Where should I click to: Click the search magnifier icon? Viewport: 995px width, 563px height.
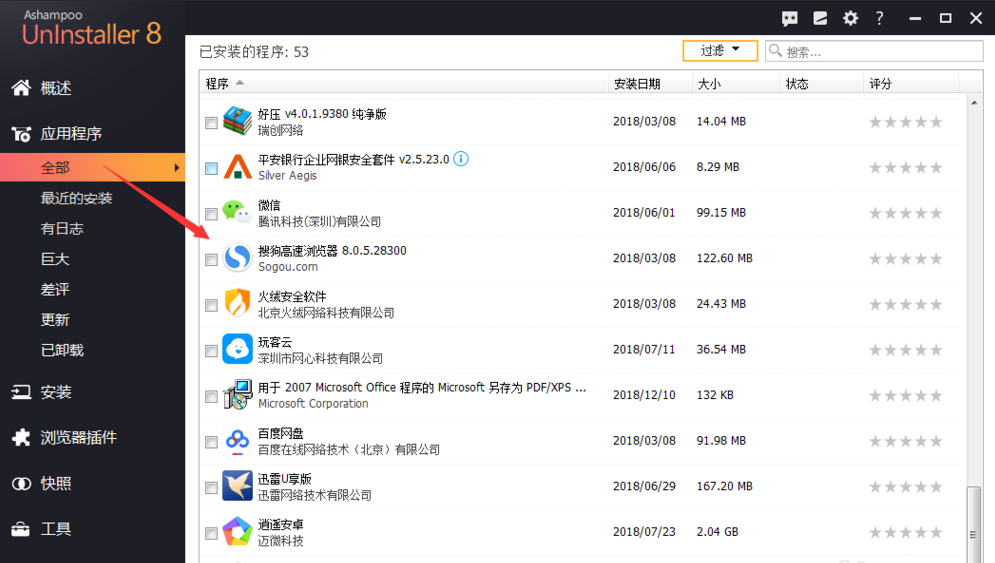click(775, 50)
